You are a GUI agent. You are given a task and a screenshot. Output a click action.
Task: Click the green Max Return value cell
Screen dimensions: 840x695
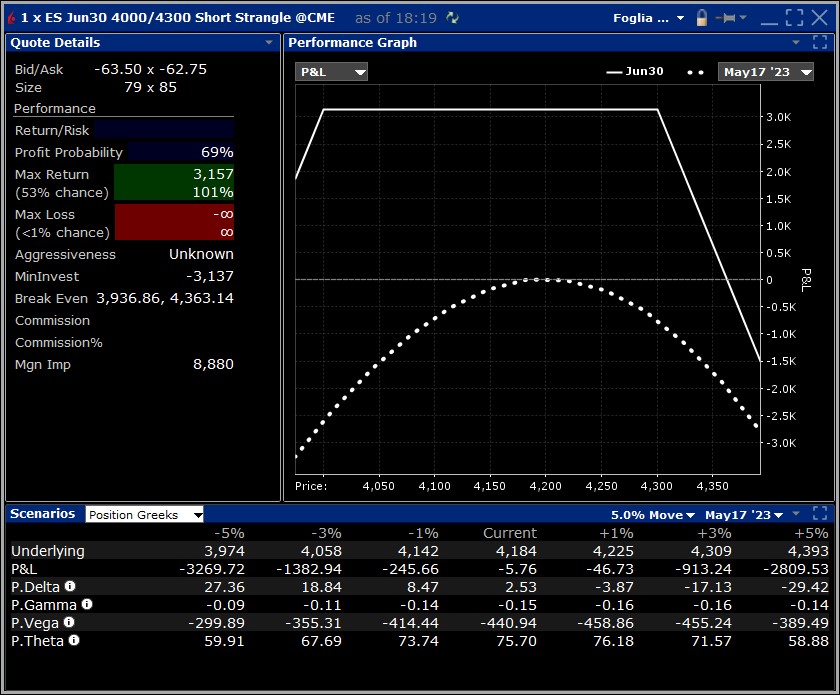[174, 183]
